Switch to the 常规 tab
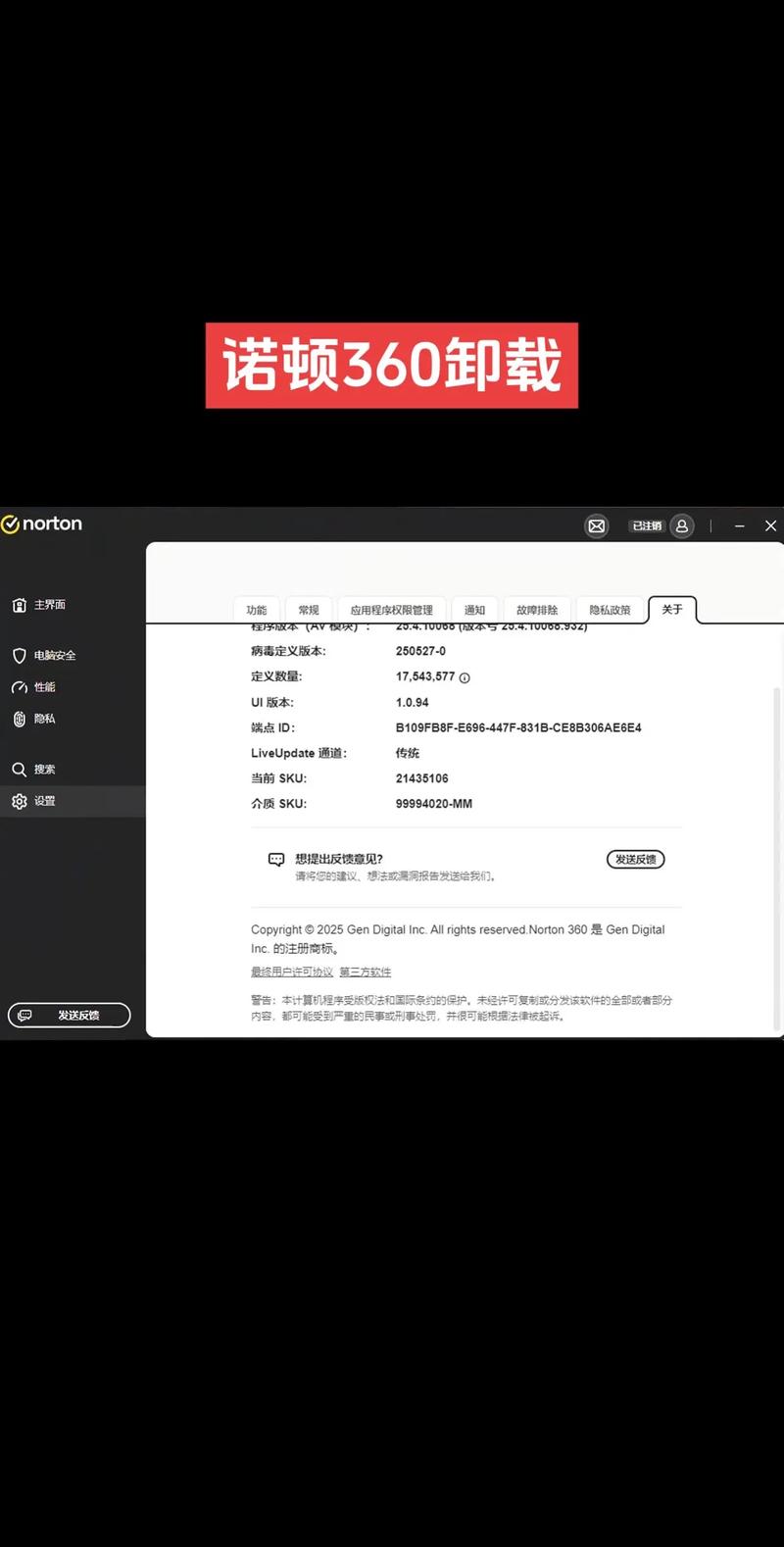Viewport: 784px width, 1547px height. pyautogui.click(x=309, y=610)
